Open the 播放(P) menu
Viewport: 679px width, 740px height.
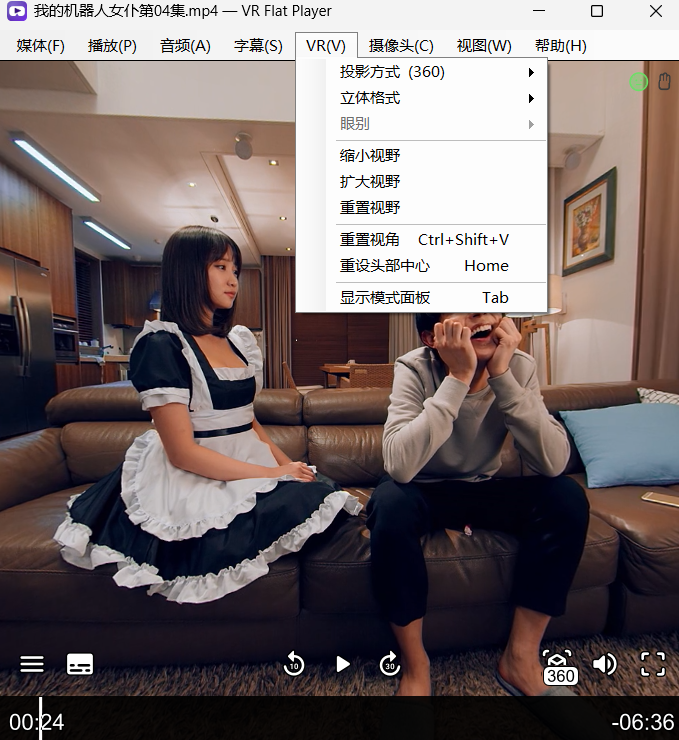click(112, 46)
